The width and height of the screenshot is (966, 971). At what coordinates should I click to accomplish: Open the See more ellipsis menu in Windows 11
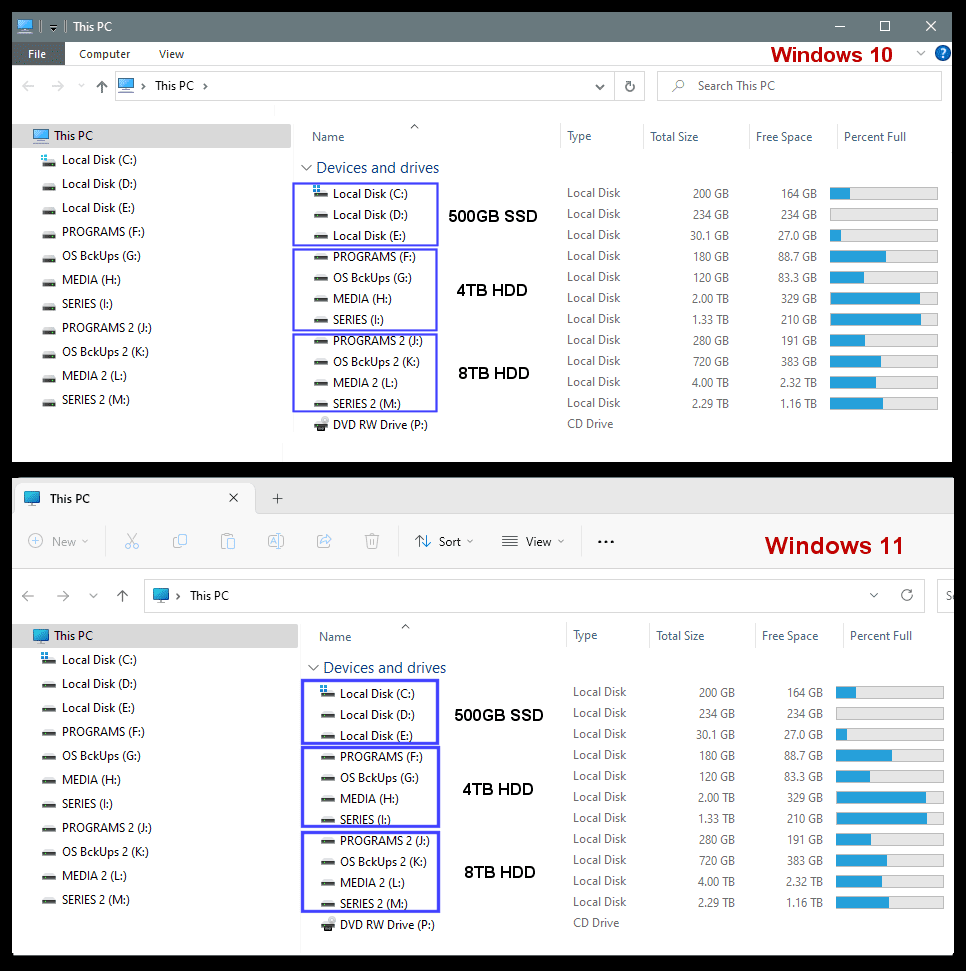tap(606, 542)
